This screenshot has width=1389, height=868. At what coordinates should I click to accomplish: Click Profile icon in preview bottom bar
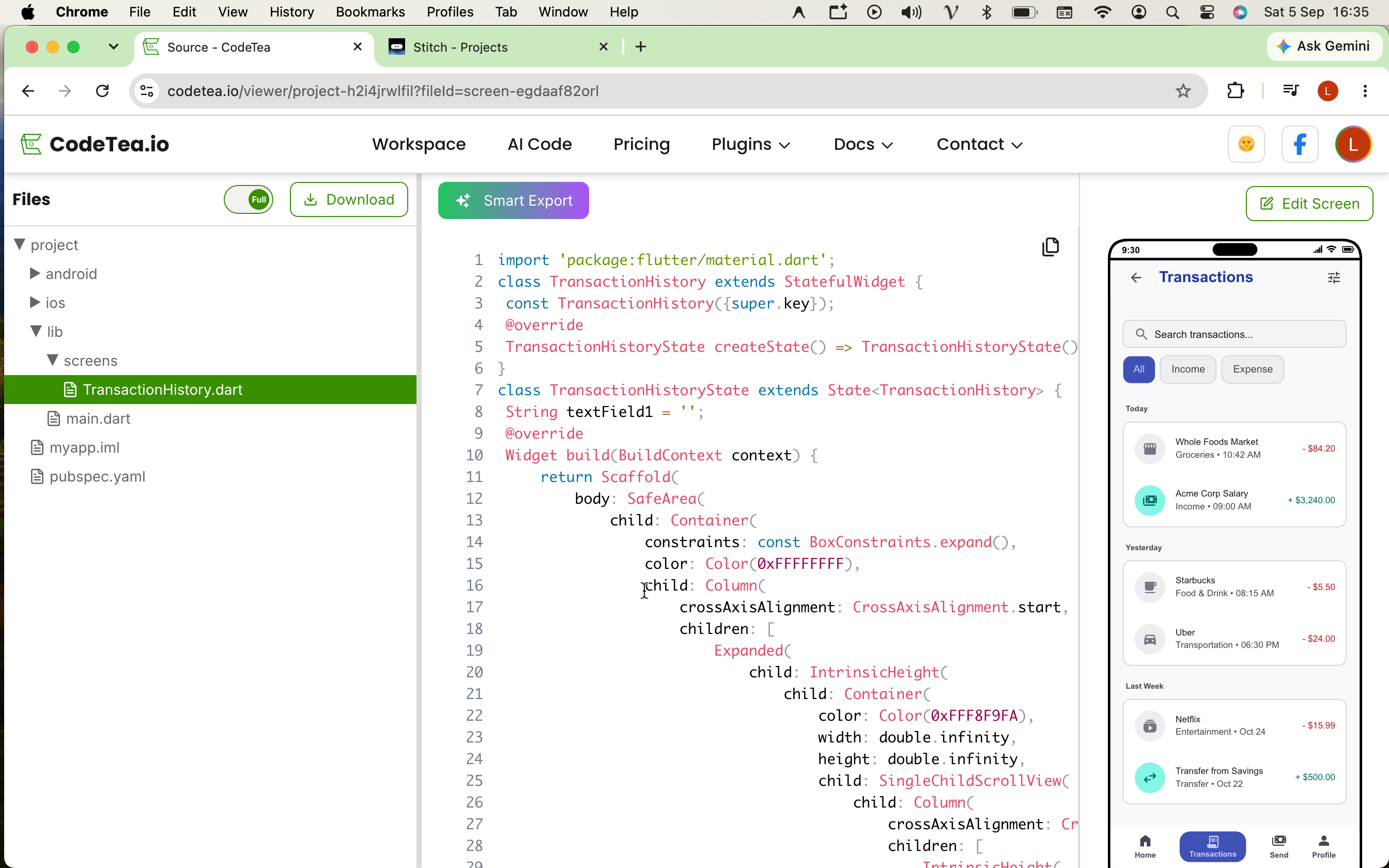pyautogui.click(x=1323, y=846)
